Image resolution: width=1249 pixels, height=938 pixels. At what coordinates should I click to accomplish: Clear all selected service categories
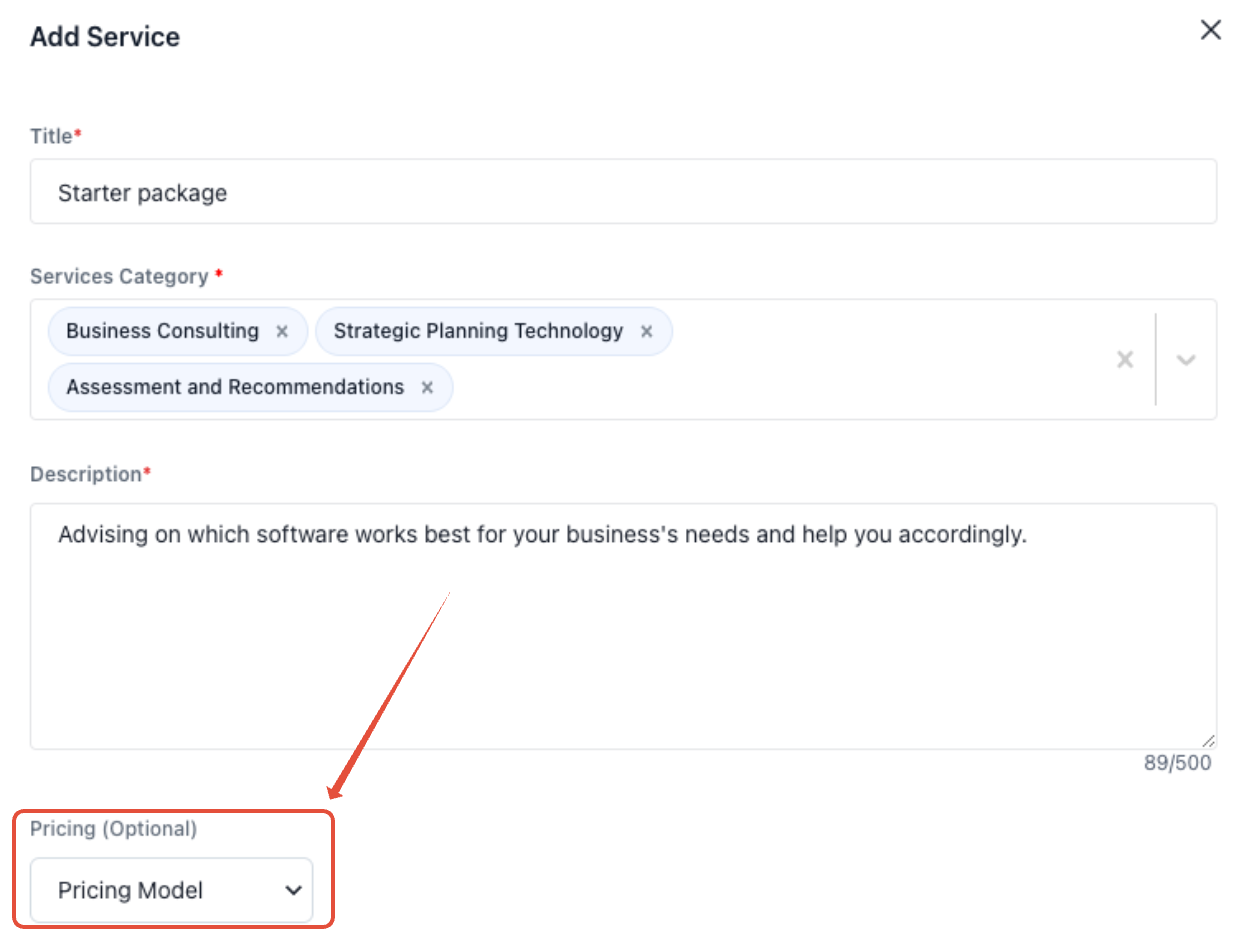tap(1125, 359)
